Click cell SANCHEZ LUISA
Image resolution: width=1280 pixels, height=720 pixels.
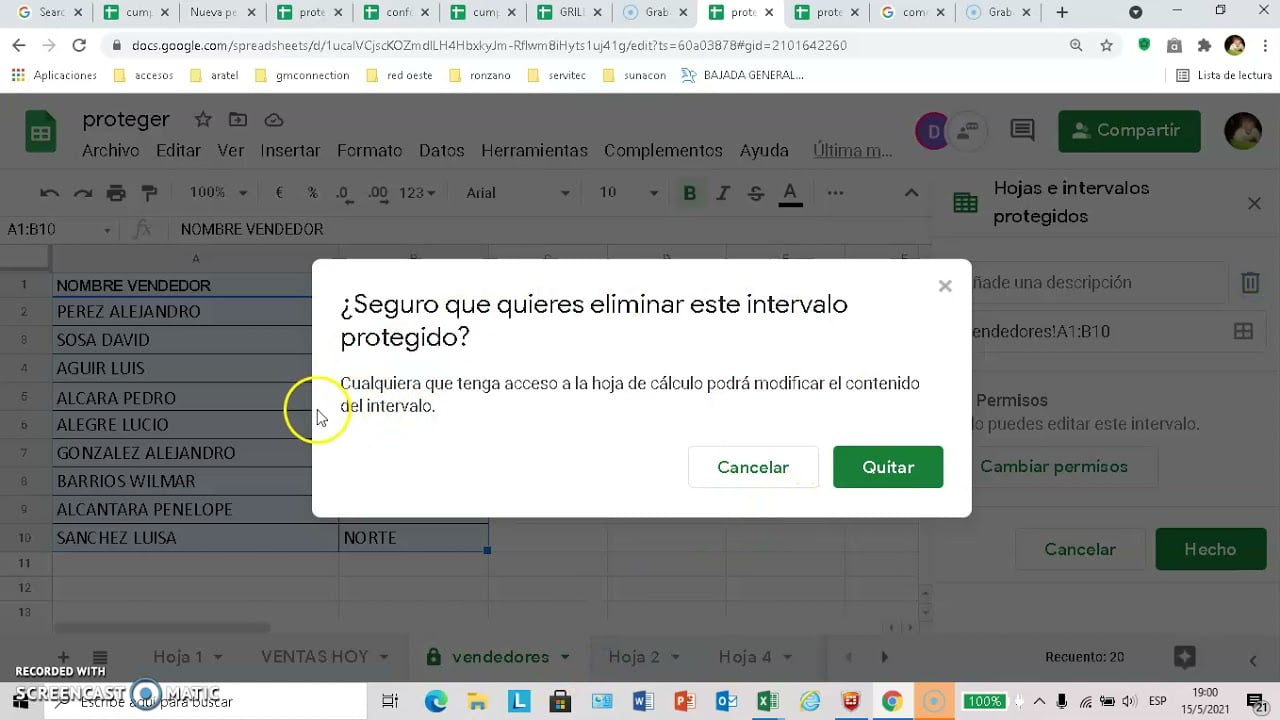click(x=195, y=538)
